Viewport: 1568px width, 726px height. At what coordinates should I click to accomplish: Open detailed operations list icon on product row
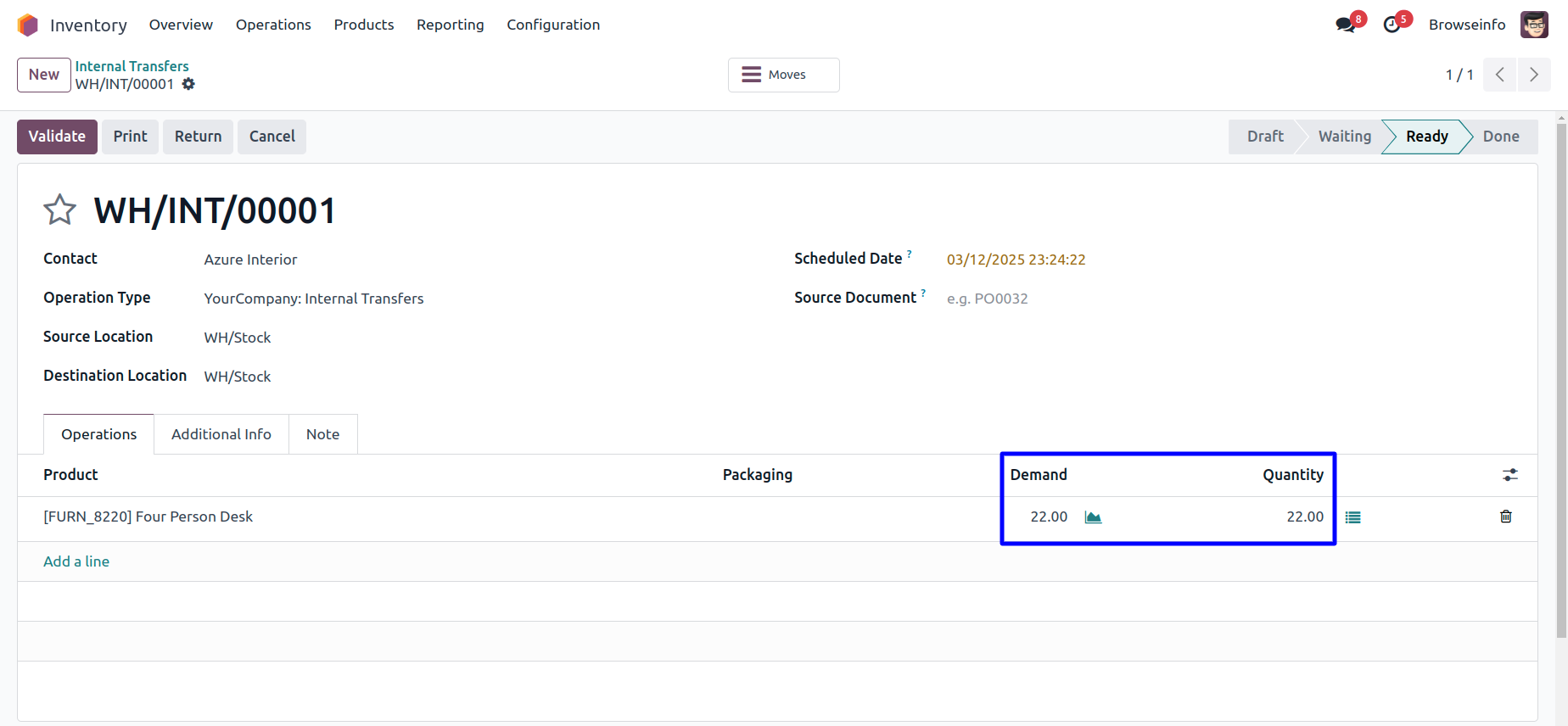coord(1352,517)
